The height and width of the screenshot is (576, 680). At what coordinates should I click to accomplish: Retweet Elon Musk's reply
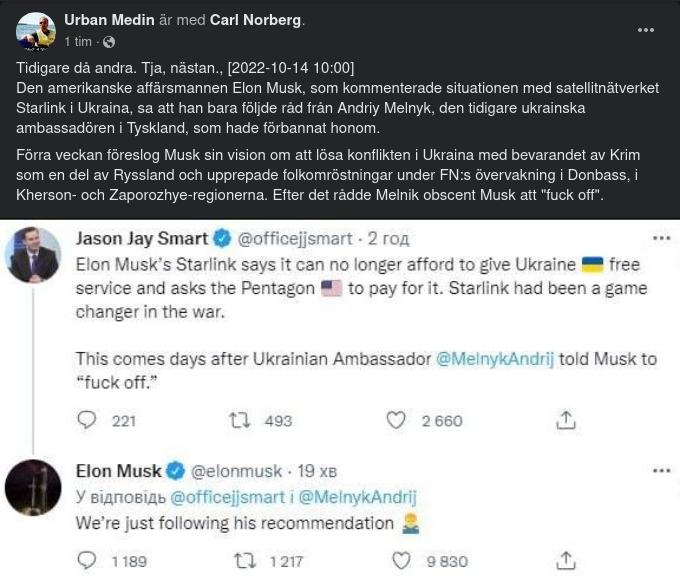pos(240,561)
